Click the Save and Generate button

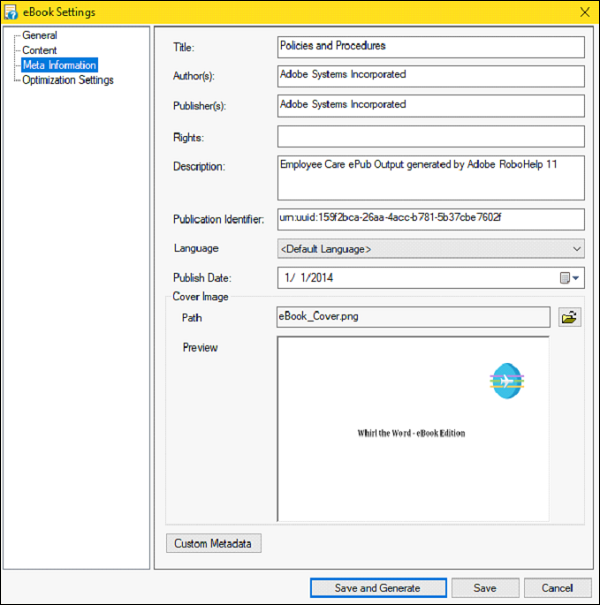pyautogui.click(x=376, y=588)
